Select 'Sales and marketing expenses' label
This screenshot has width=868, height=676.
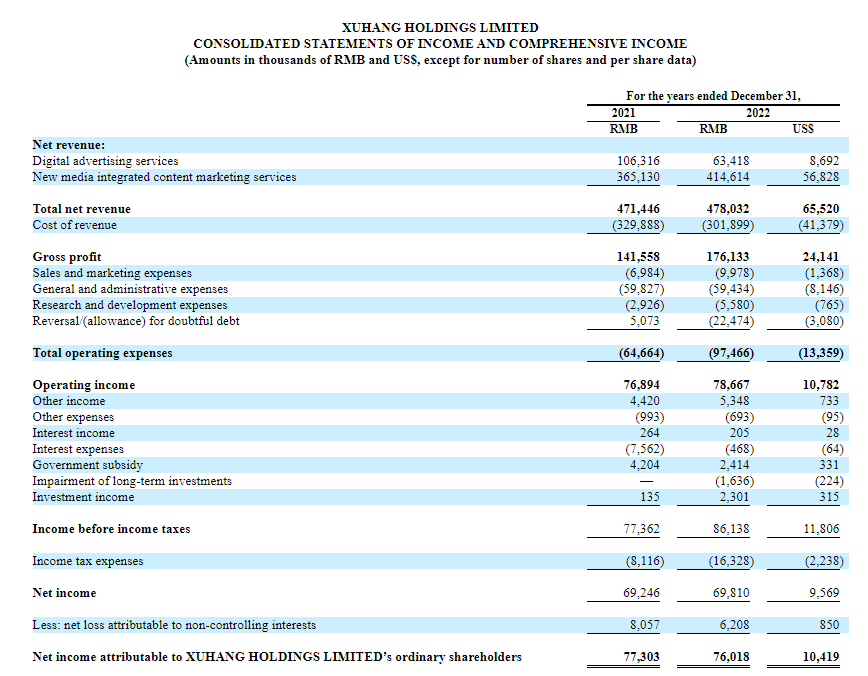[112, 273]
